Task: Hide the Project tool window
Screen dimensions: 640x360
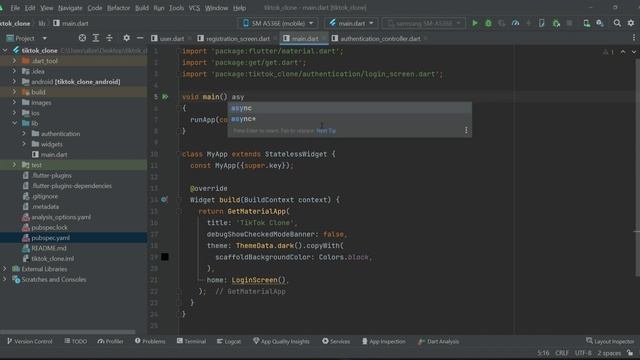Action: pyautogui.click(x=140, y=38)
